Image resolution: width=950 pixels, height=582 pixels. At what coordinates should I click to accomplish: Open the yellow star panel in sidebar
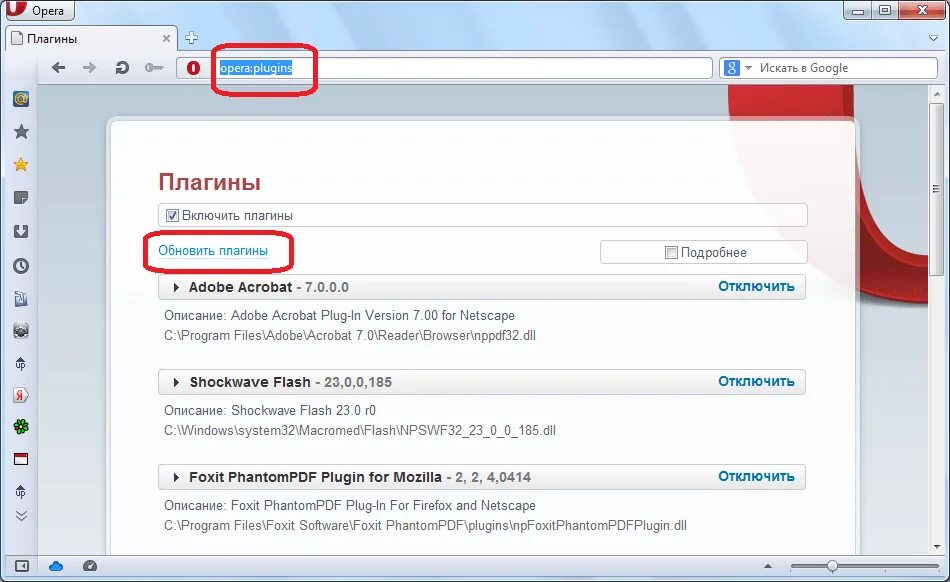pyautogui.click(x=21, y=165)
